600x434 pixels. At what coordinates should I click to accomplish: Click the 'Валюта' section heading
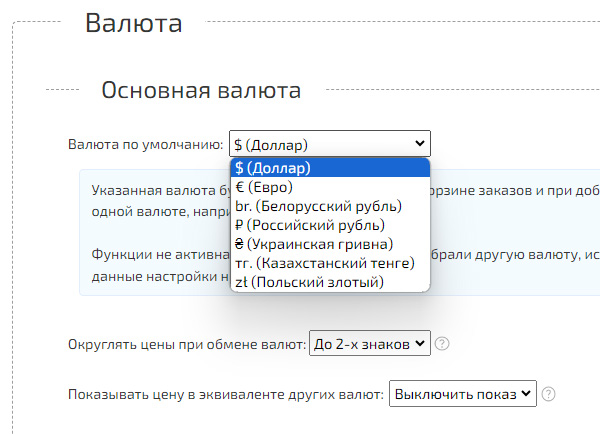click(x=133, y=23)
